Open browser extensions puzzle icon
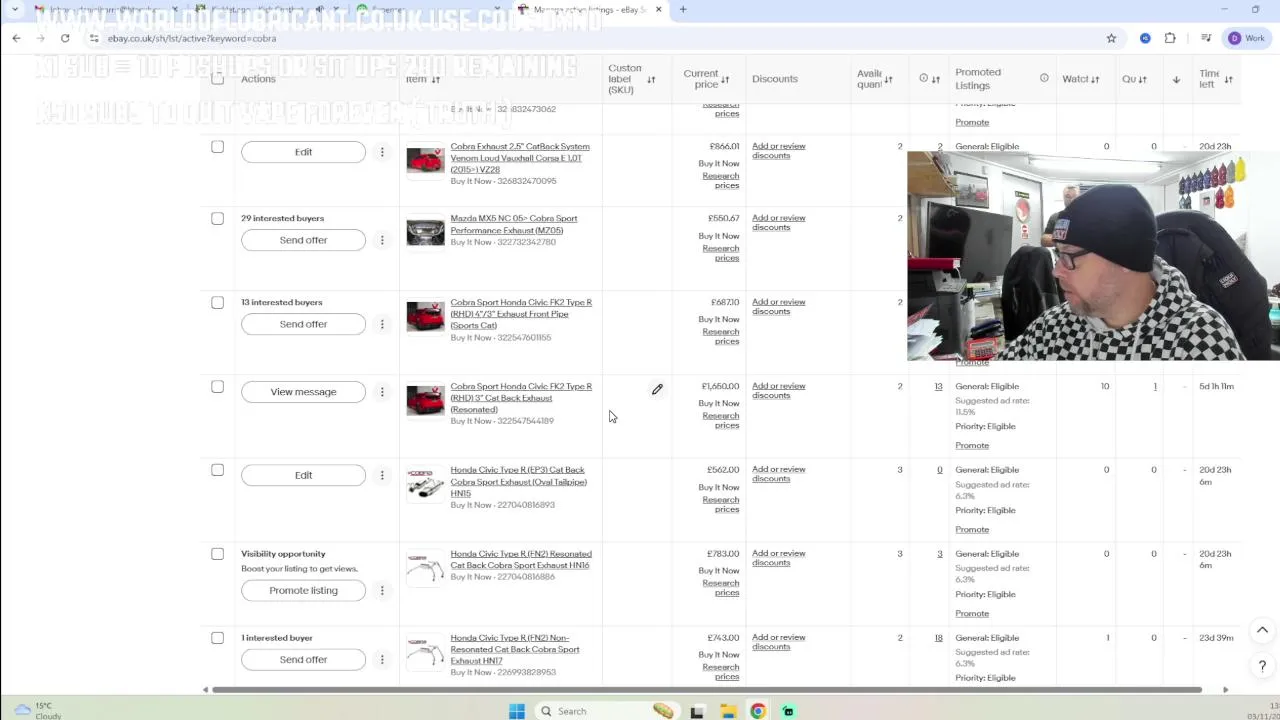The width and height of the screenshot is (1280, 720). point(1170,38)
